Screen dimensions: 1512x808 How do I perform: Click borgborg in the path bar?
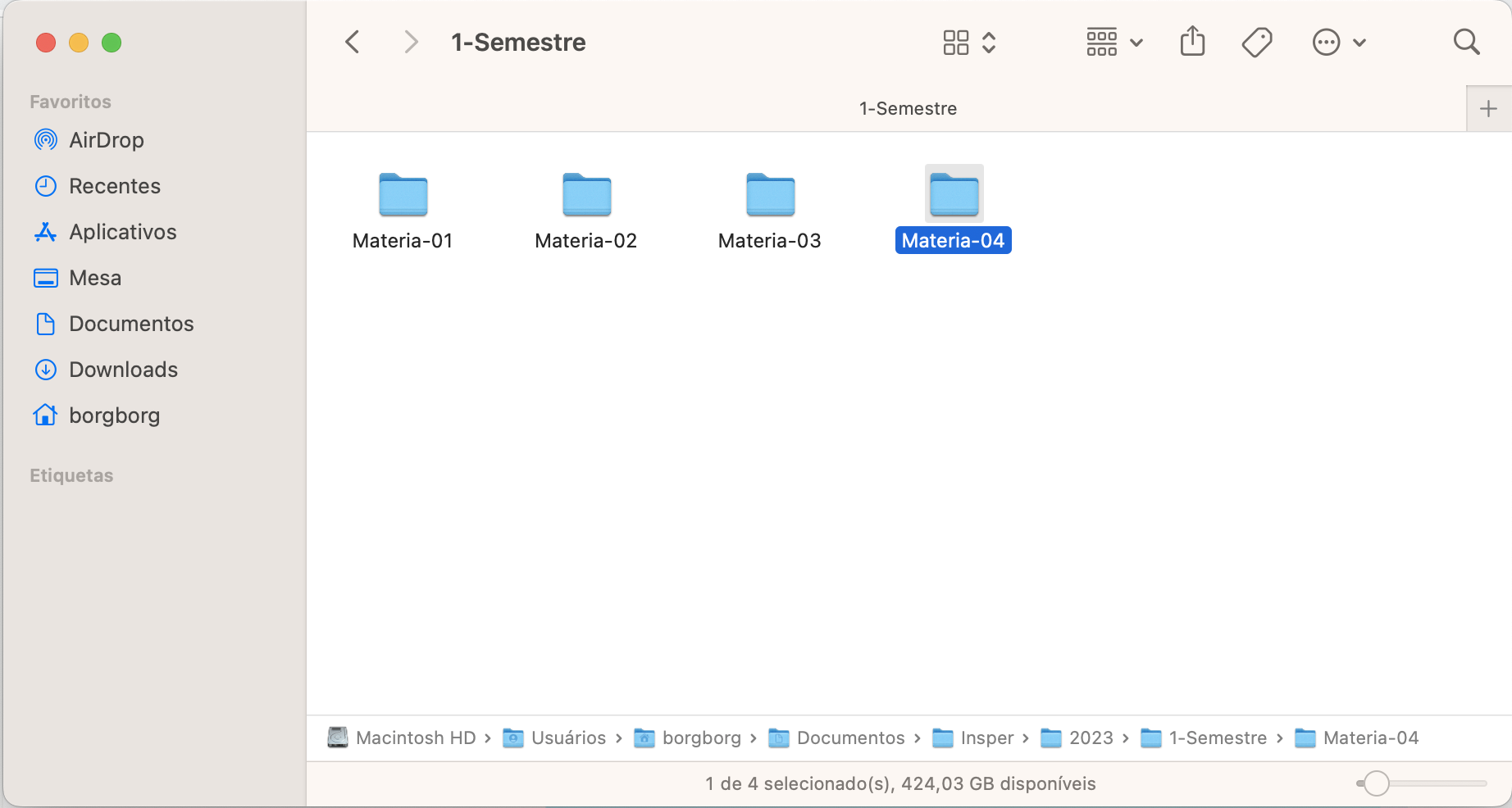click(x=688, y=738)
